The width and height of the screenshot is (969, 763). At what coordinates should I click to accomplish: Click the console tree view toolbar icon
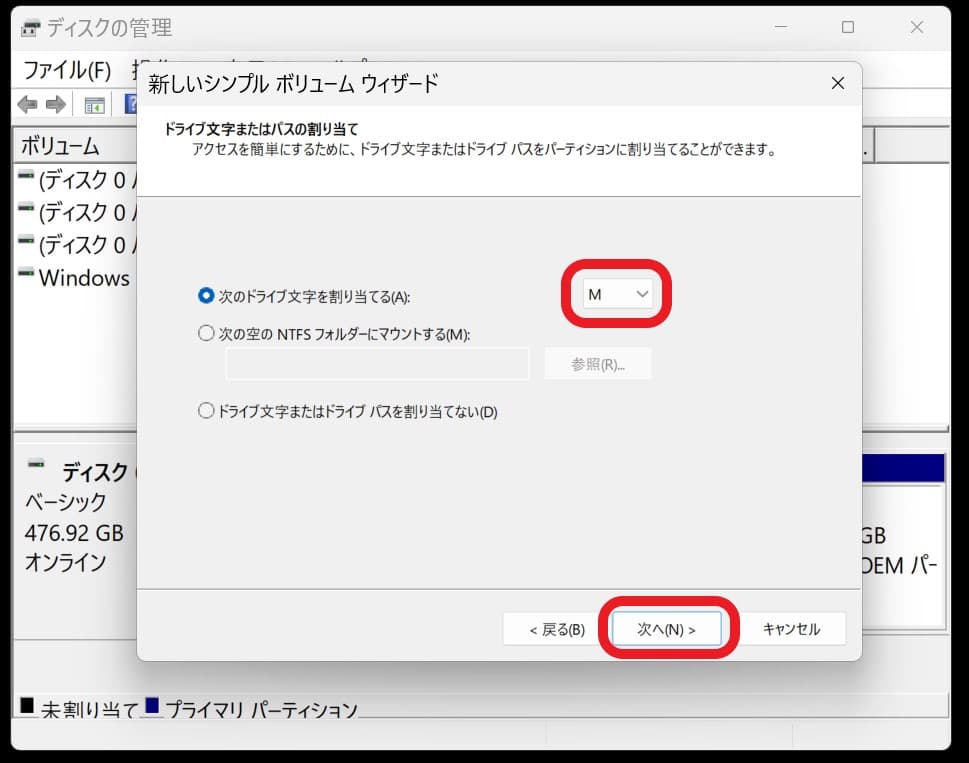[95, 106]
